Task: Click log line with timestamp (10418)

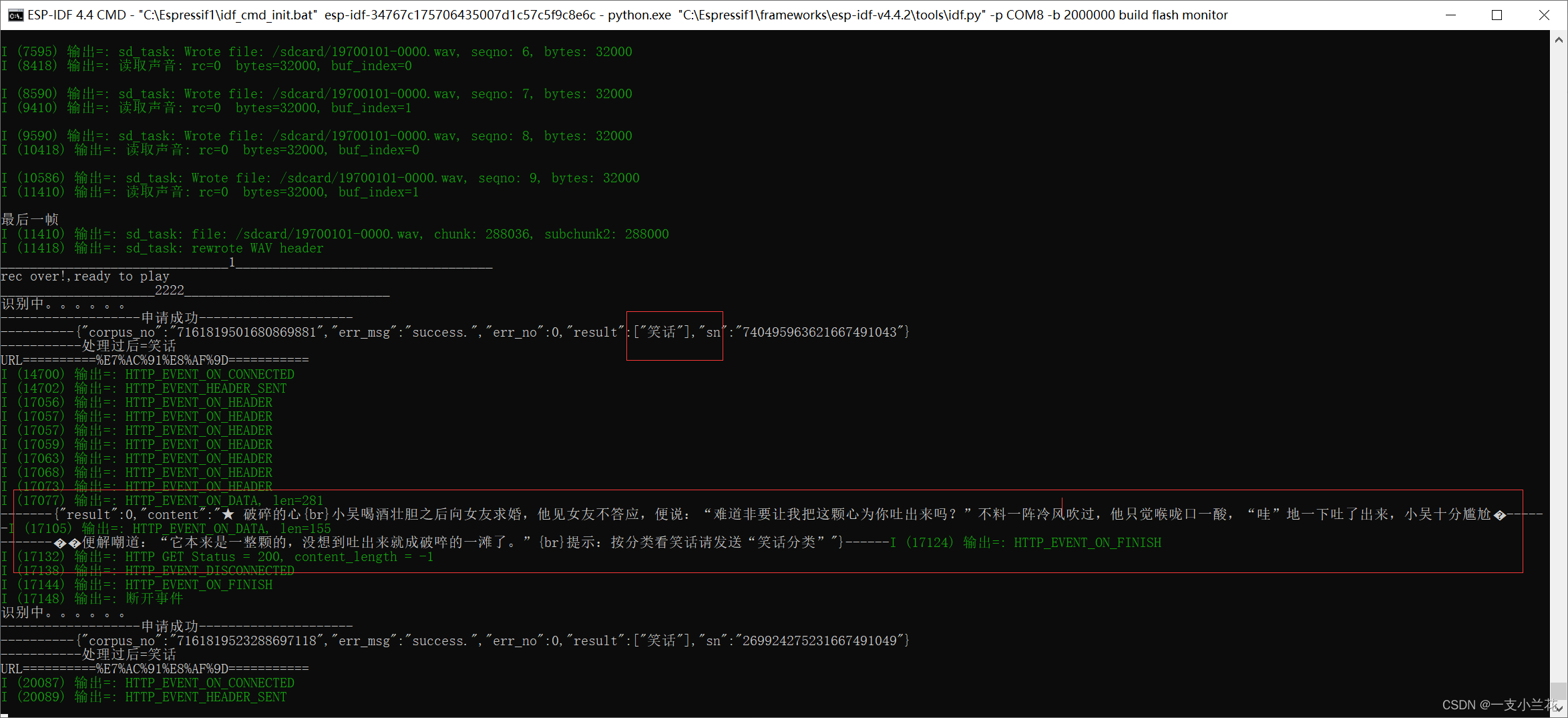Action: click(210, 150)
